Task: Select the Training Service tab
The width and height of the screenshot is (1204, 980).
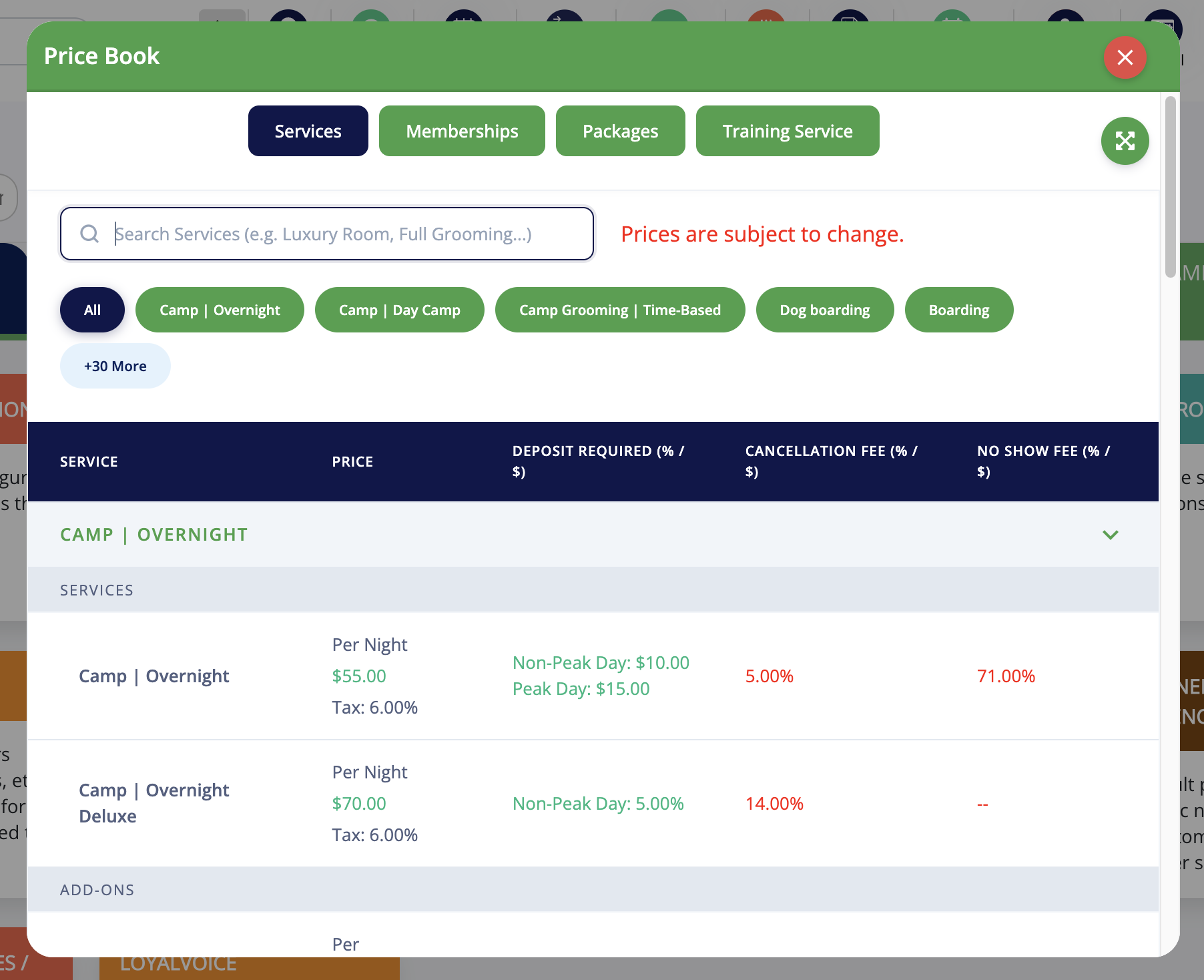Action: click(787, 131)
